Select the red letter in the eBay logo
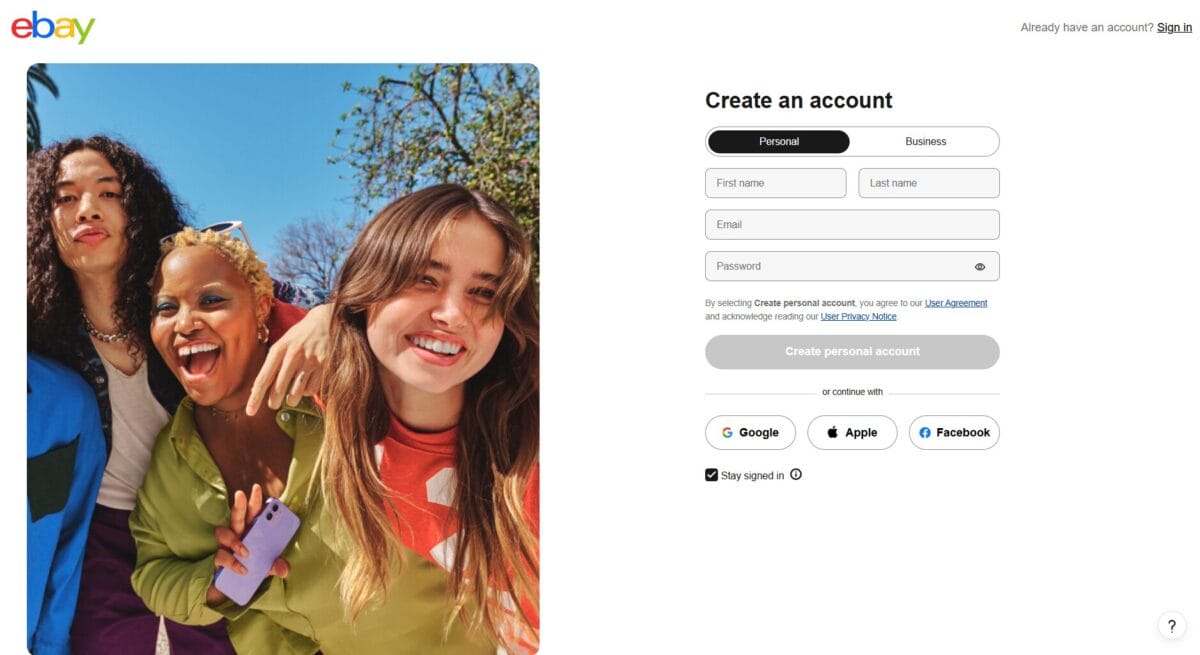The height and width of the screenshot is (655, 1200). point(22,27)
